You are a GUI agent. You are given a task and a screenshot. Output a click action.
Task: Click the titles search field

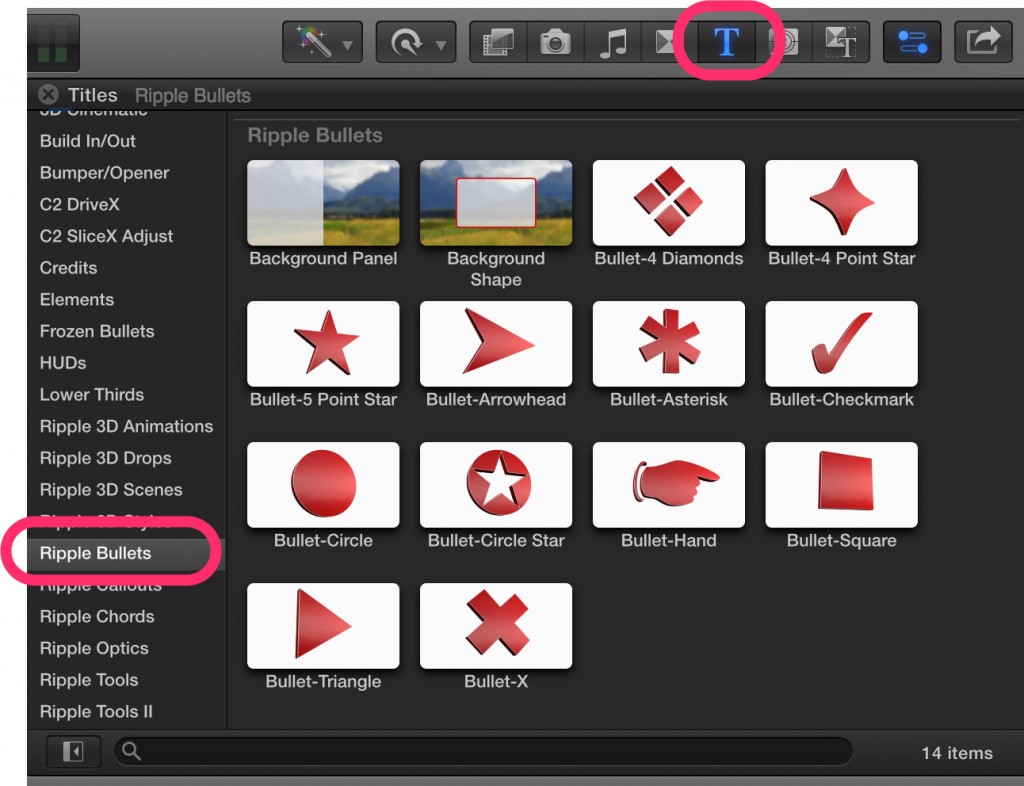pos(483,751)
